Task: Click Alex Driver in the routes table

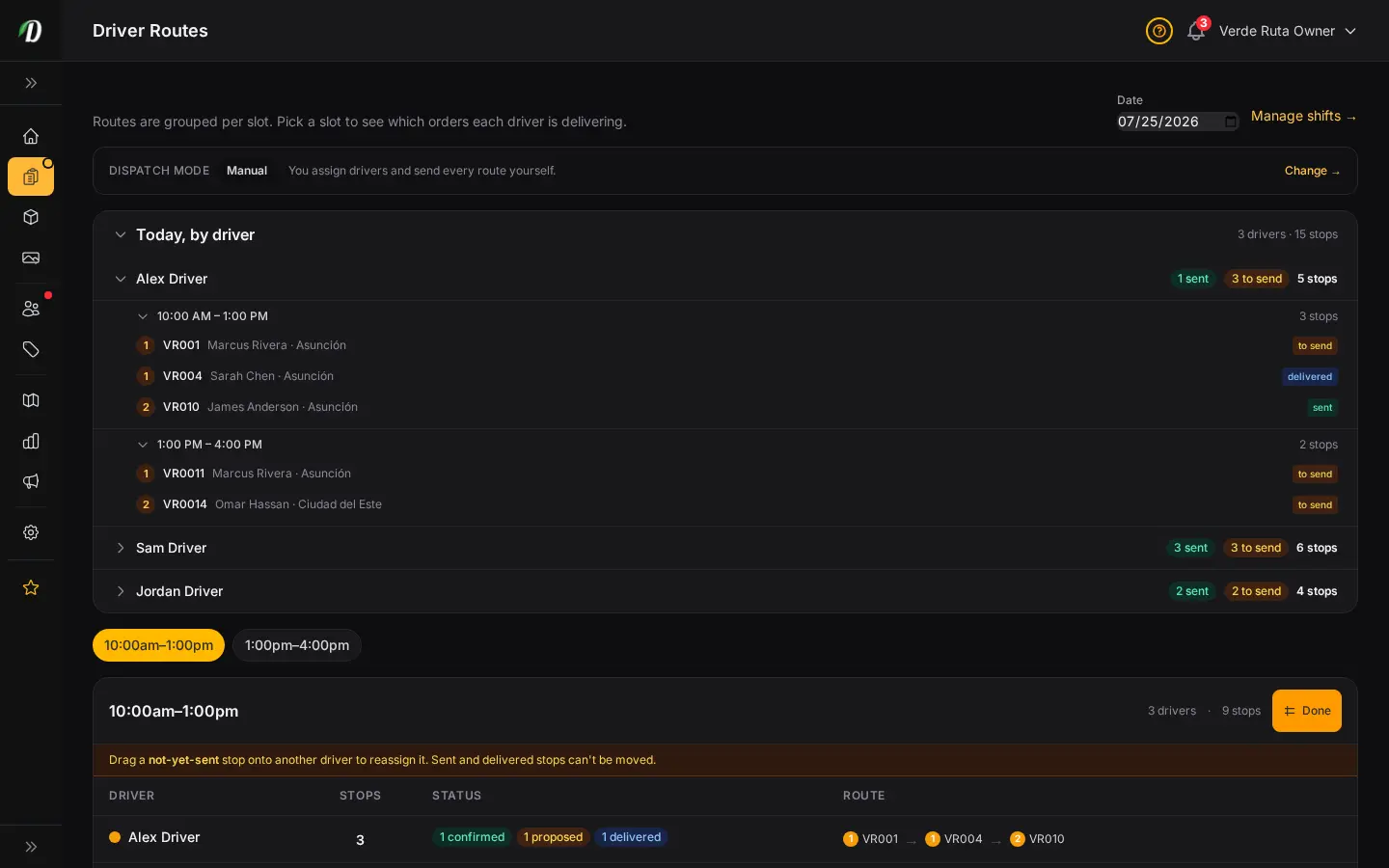Action: 164,837
